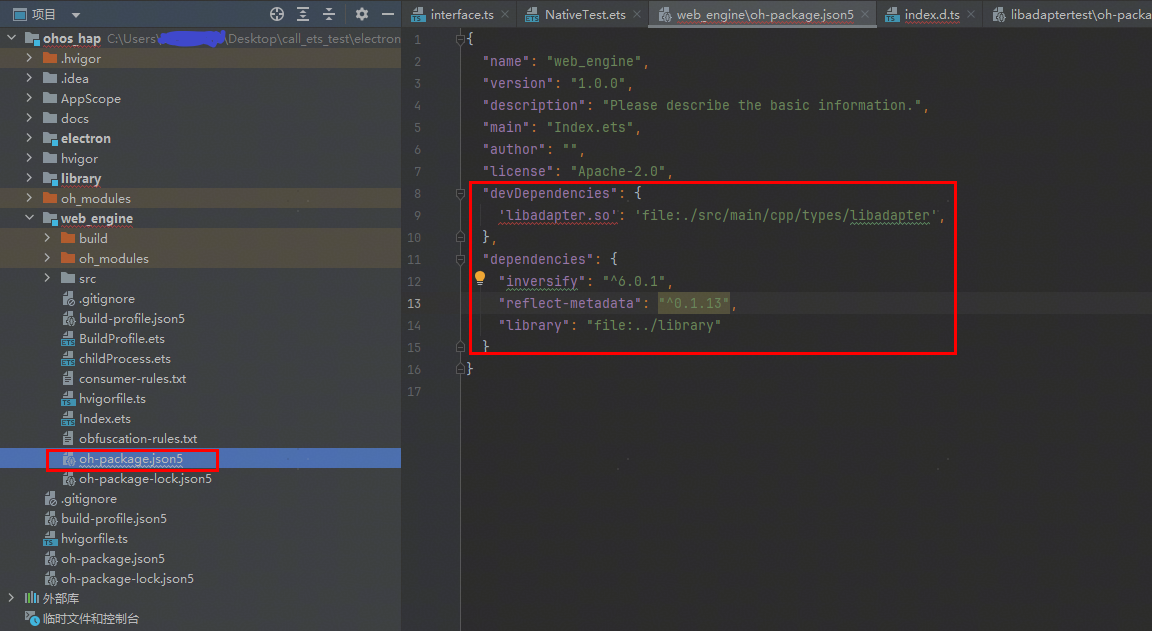Click the Expand All icon in project toolbar
The image size is (1152, 631).
click(x=303, y=14)
